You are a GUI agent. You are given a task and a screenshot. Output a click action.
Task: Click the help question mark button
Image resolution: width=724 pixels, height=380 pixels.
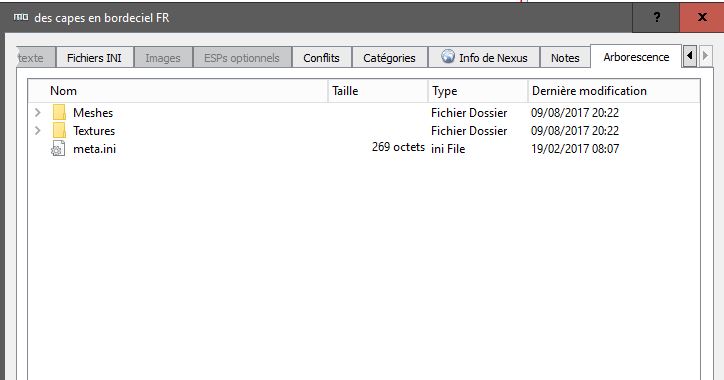pos(657,18)
